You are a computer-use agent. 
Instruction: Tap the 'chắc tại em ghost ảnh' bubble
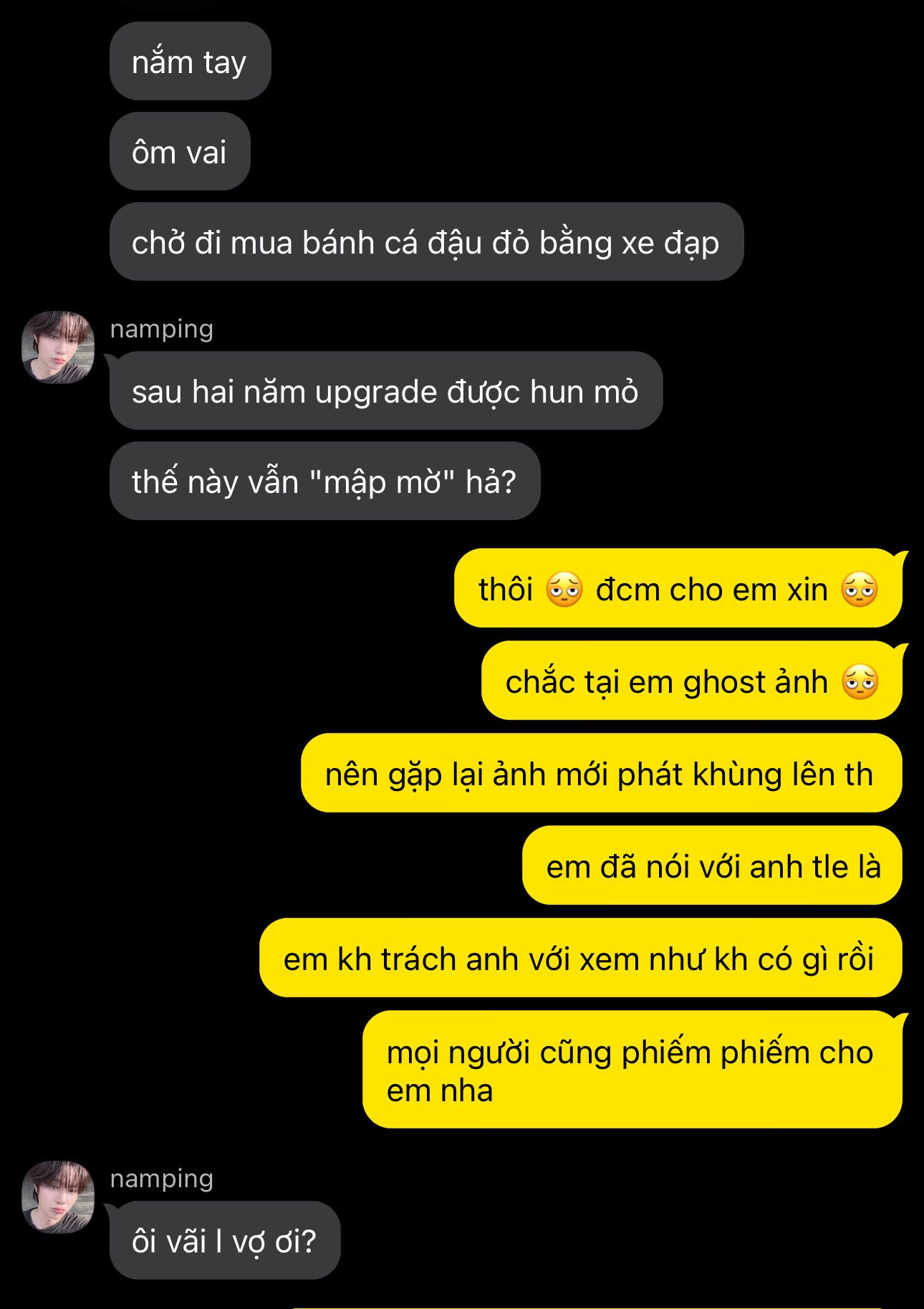pos(691,681)
